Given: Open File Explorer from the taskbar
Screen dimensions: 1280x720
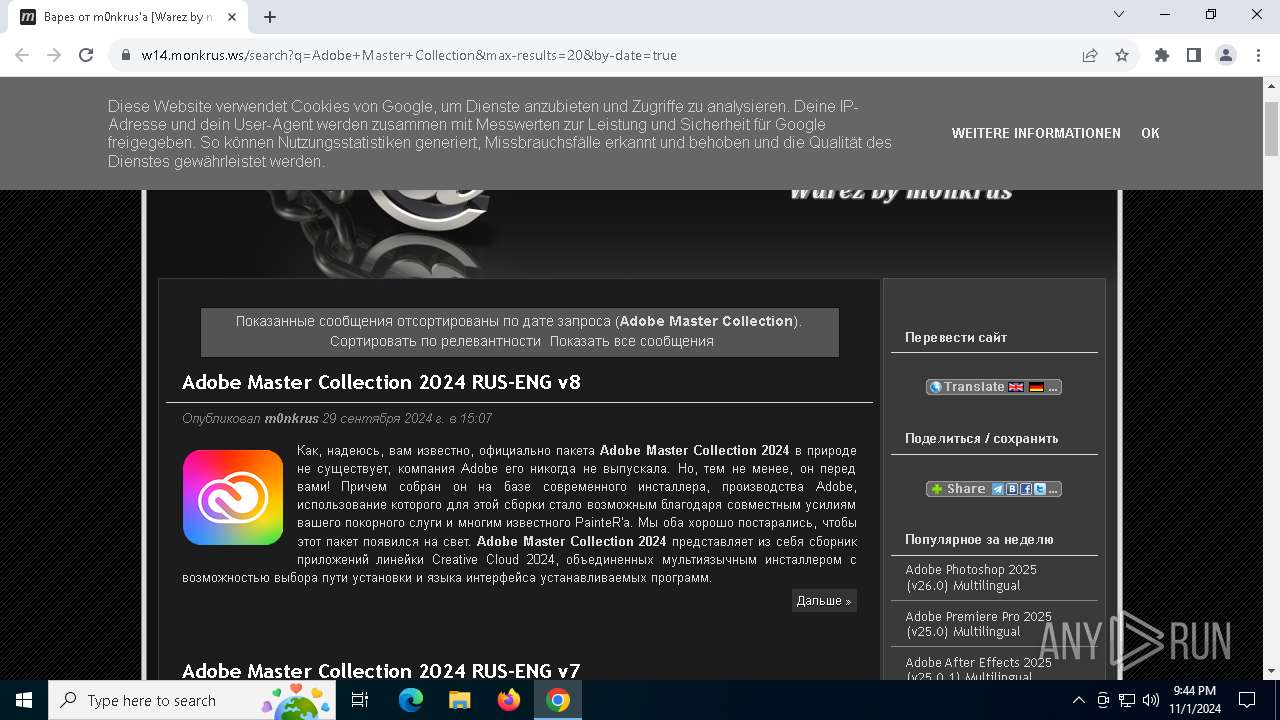Looking at the screenshot, I should (460, 700).
